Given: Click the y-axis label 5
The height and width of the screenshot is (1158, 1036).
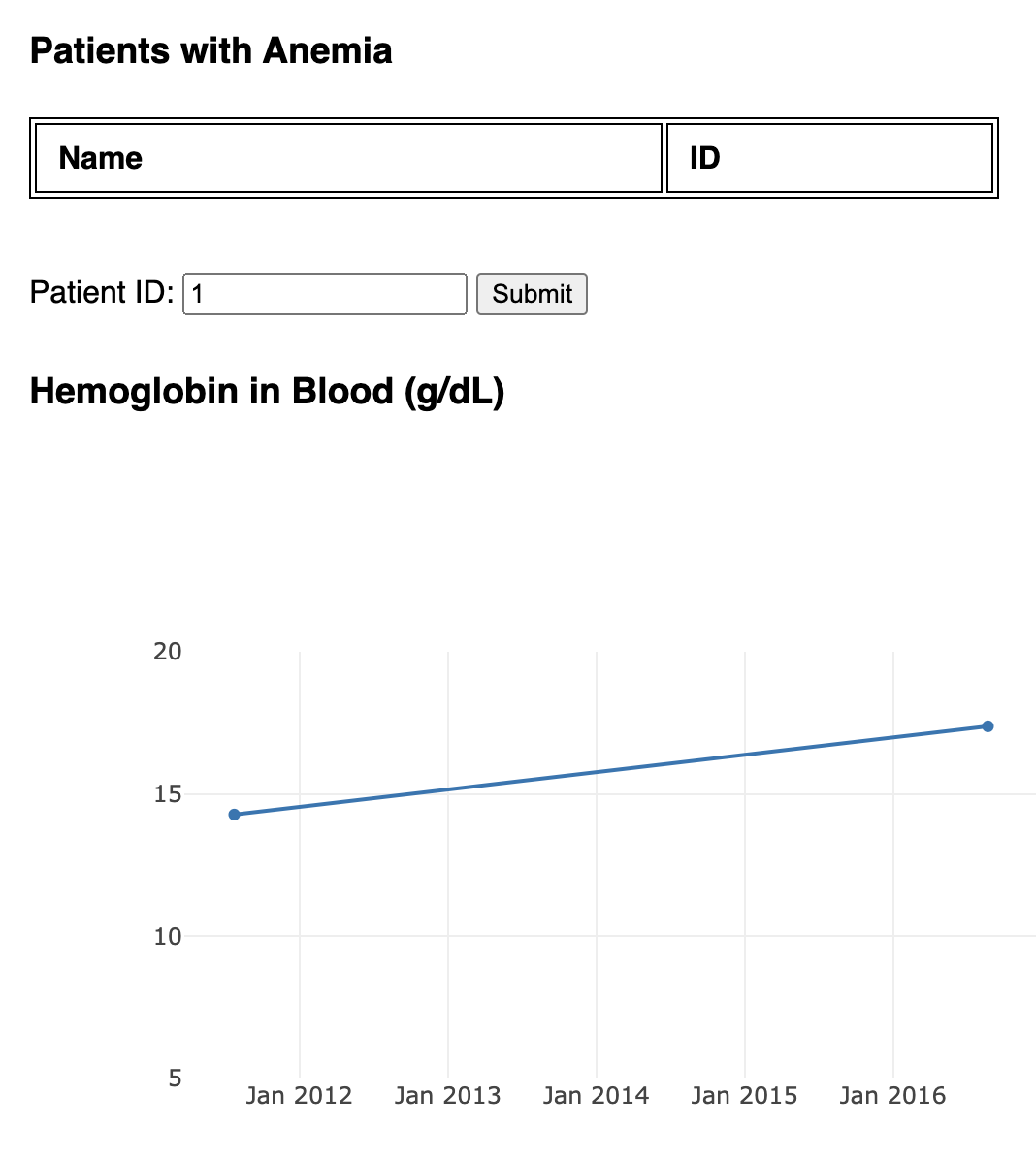Looking at the screenshot, I should pos(175,1078).
